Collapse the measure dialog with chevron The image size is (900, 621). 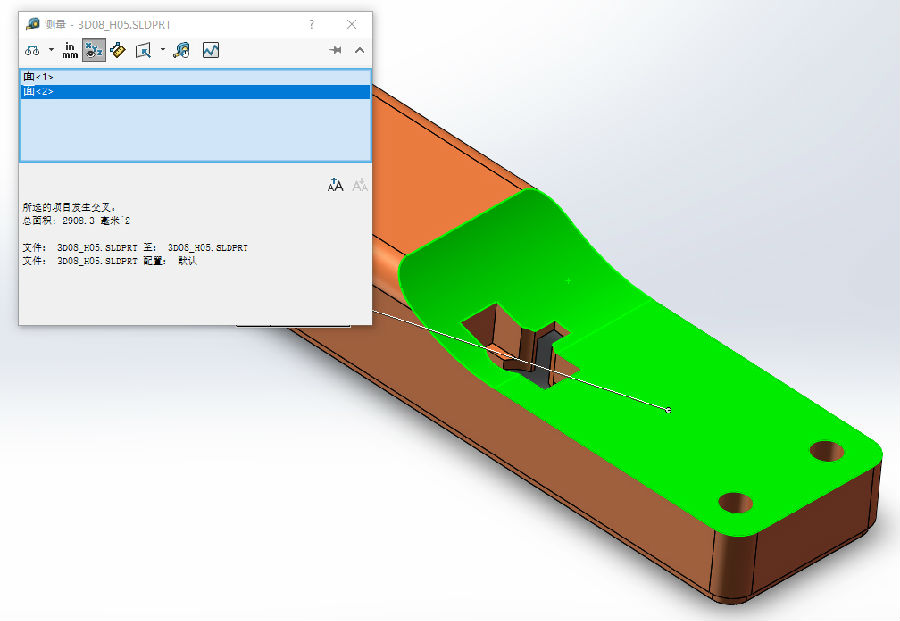[359, 50]
